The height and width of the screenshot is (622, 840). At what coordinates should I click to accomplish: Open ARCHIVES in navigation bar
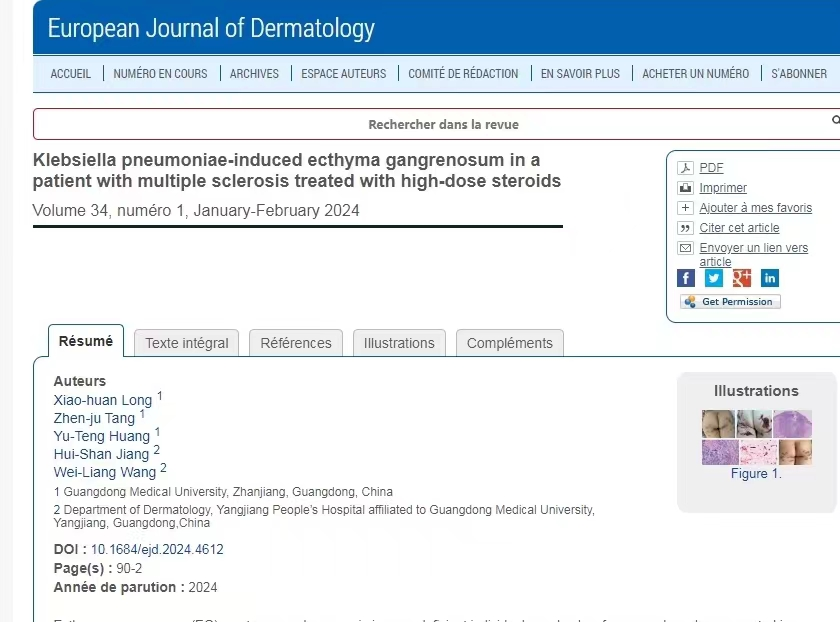coord(254,74)
